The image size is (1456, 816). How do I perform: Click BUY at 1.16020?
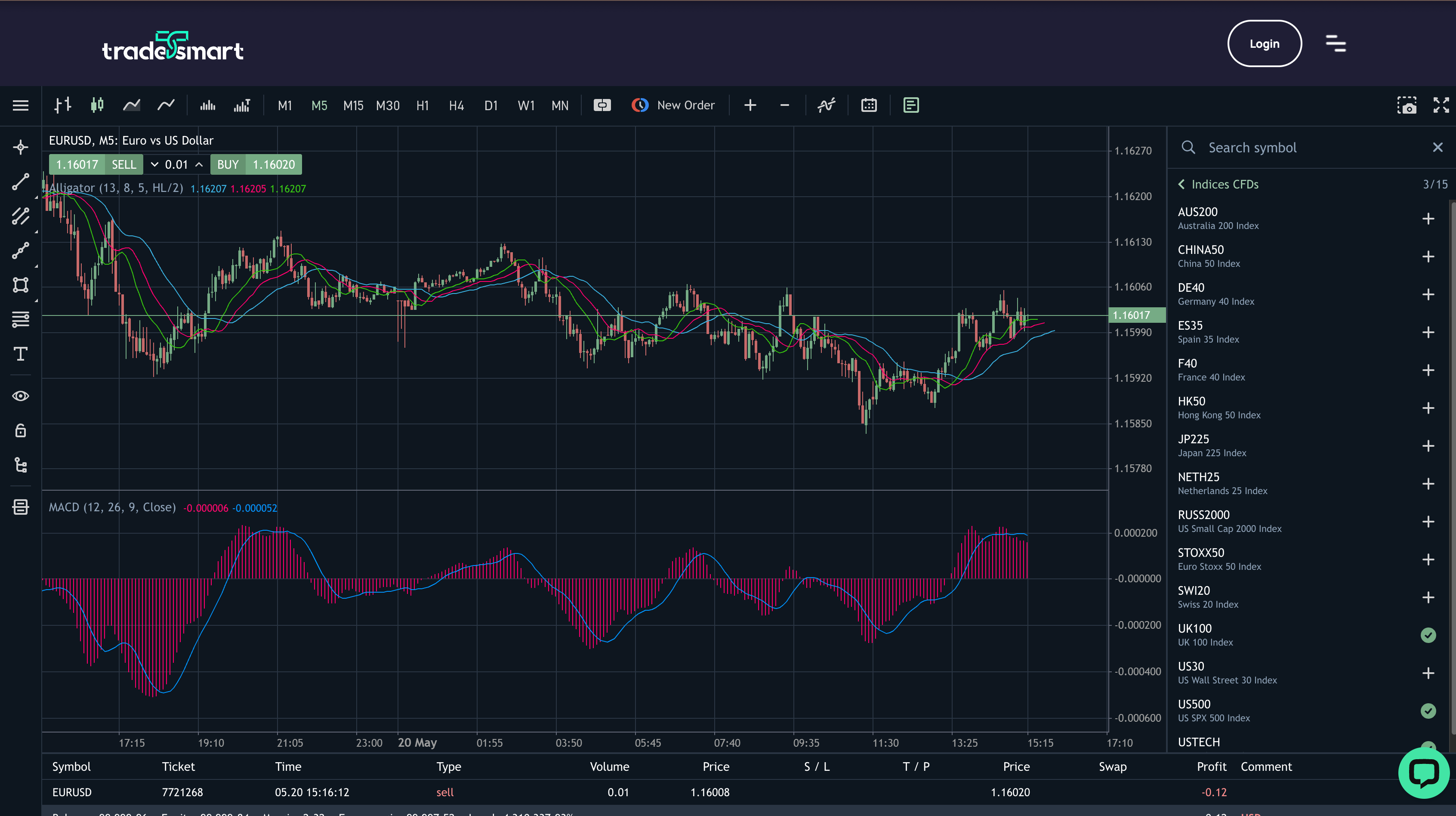pos(256,164)
